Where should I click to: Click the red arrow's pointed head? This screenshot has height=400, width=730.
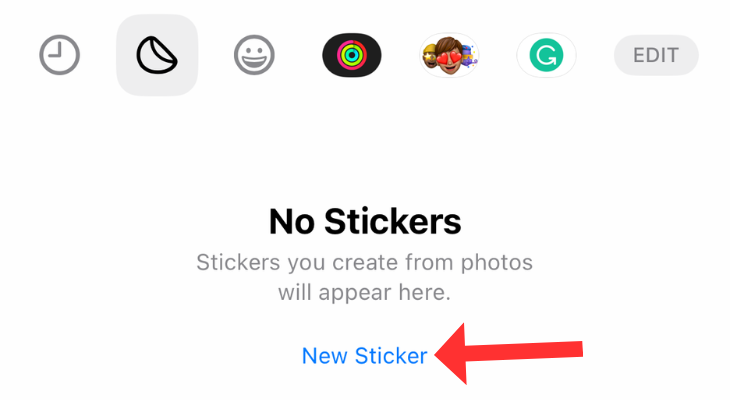click(x=450, y=354)
